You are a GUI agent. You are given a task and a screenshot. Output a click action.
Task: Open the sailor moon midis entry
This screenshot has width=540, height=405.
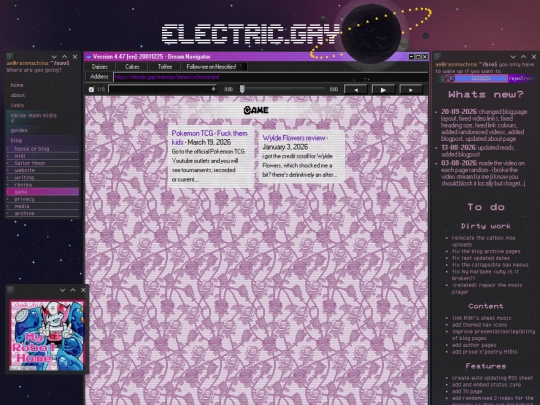(33, 116)
